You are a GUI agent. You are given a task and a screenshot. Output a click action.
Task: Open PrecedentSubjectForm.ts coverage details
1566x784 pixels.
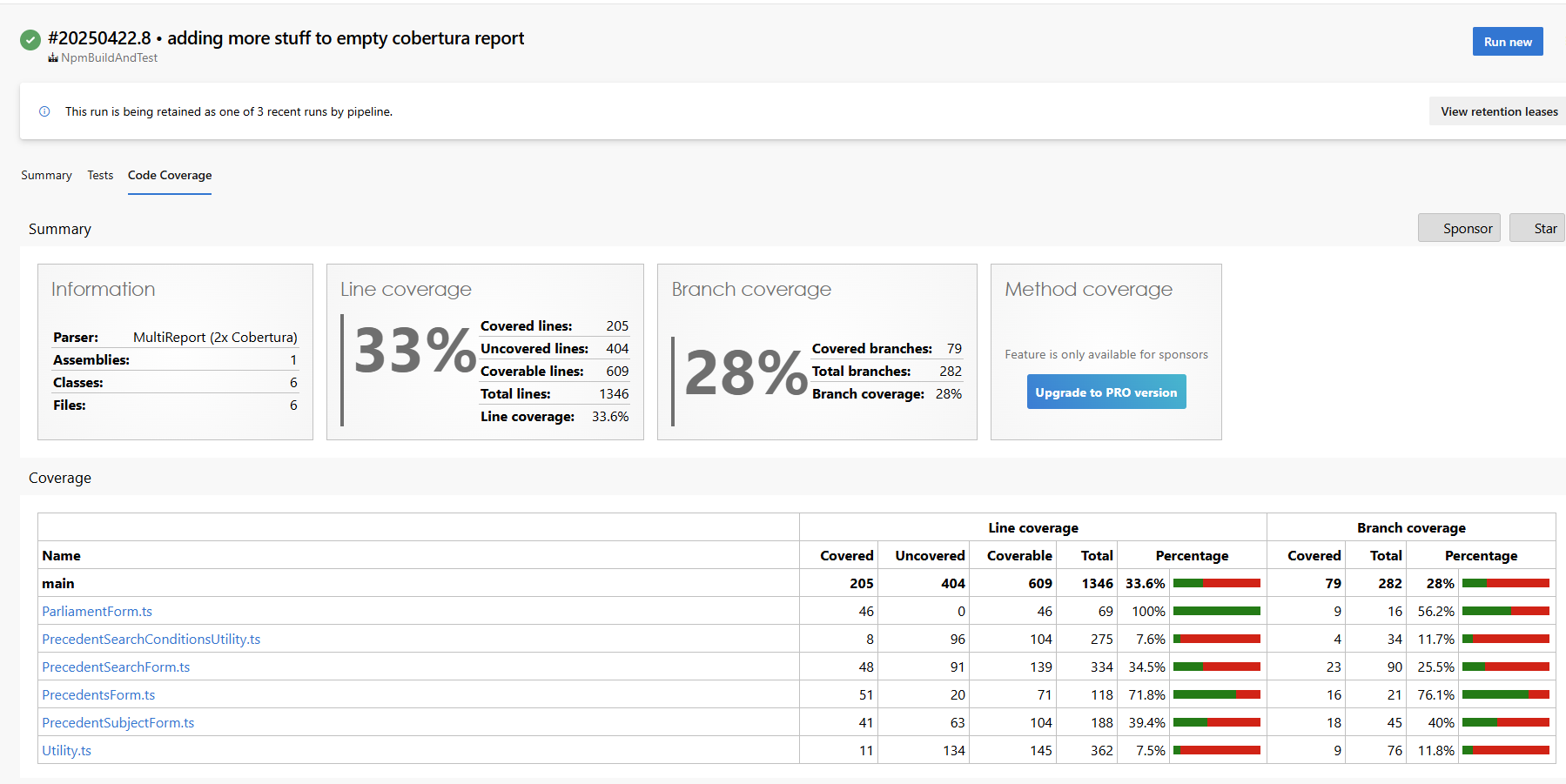pyautogui.click(x=118, y=722)
